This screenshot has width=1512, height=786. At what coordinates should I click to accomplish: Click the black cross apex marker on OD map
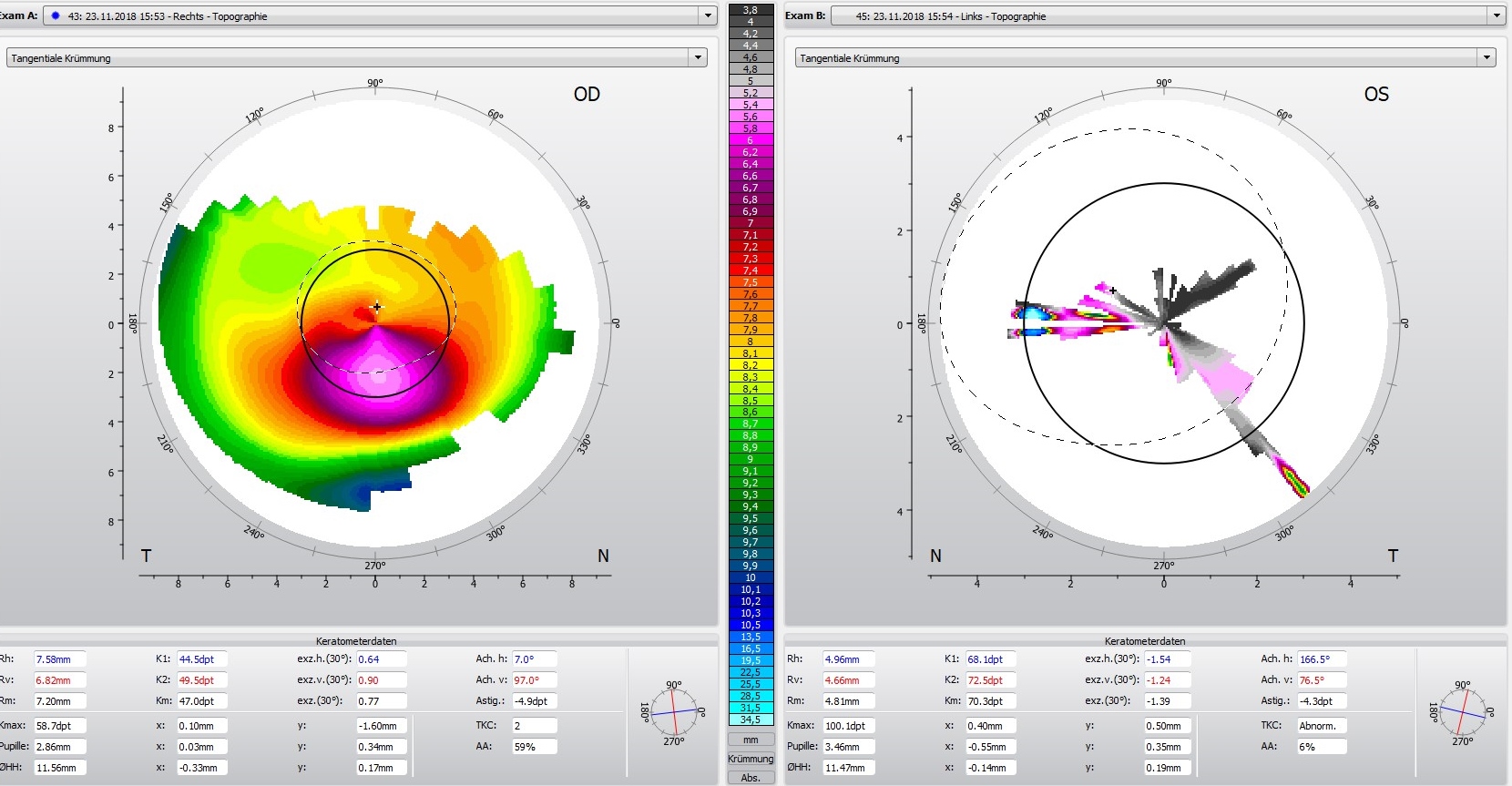coord(377,307)
